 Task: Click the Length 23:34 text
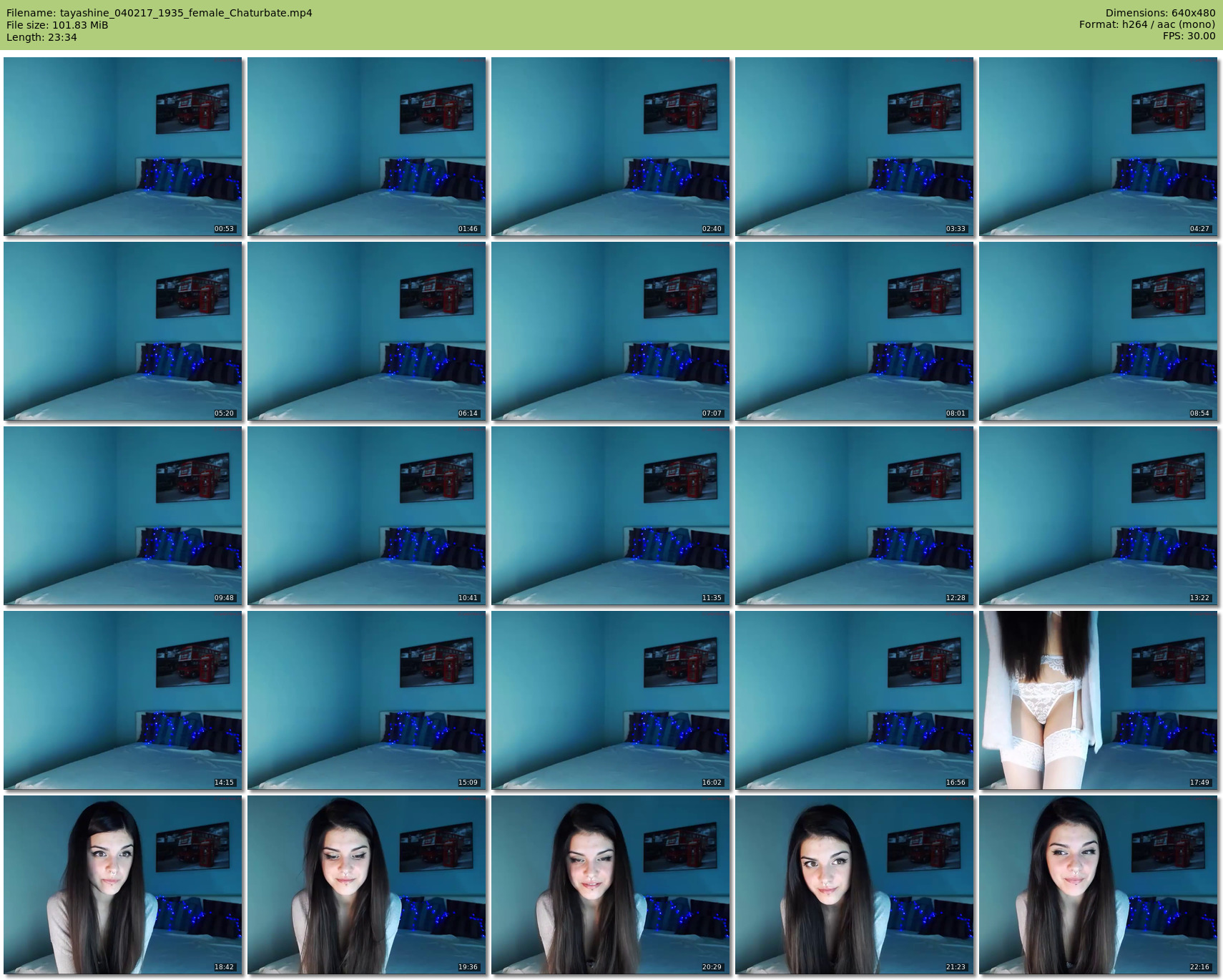click(41, 37)
